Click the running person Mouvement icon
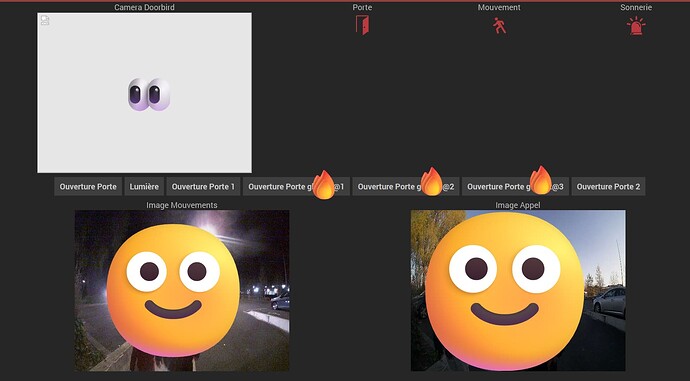The image size is (690, 381). (x=499, y=26)
